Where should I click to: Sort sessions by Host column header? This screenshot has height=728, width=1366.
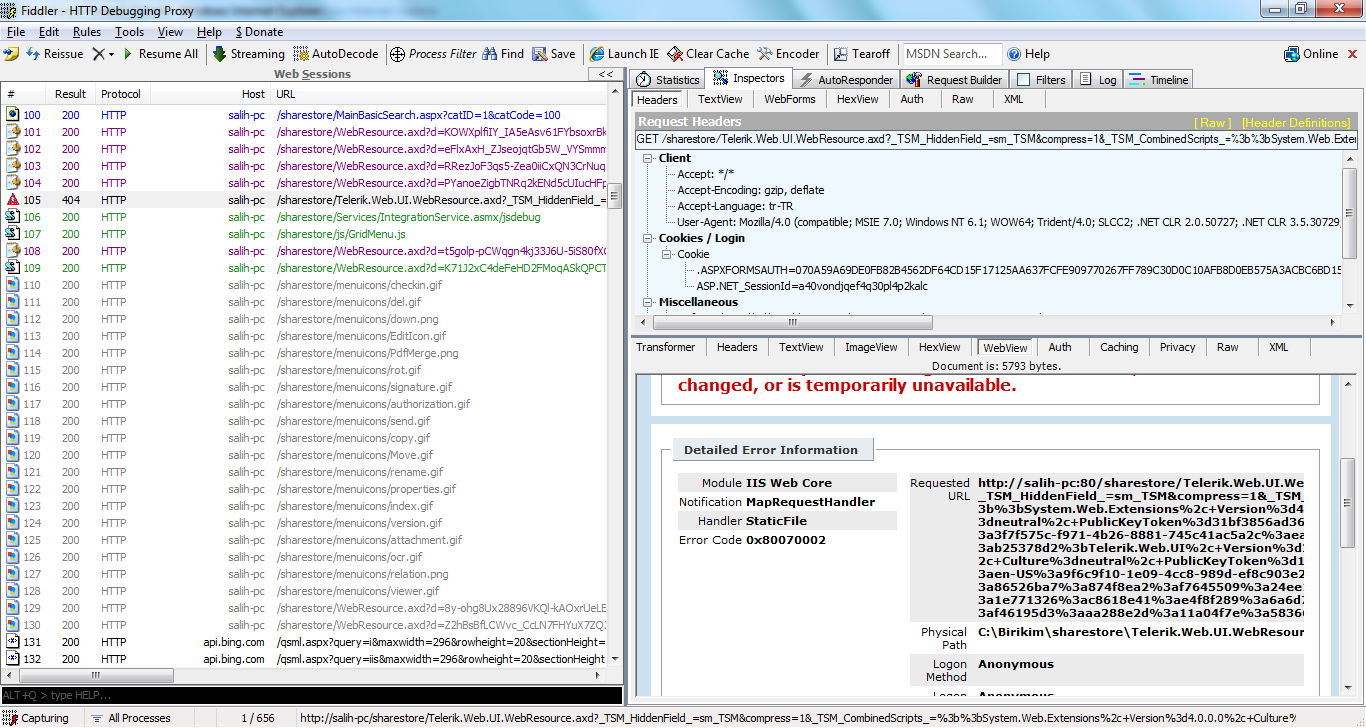[x=209, y=94]
